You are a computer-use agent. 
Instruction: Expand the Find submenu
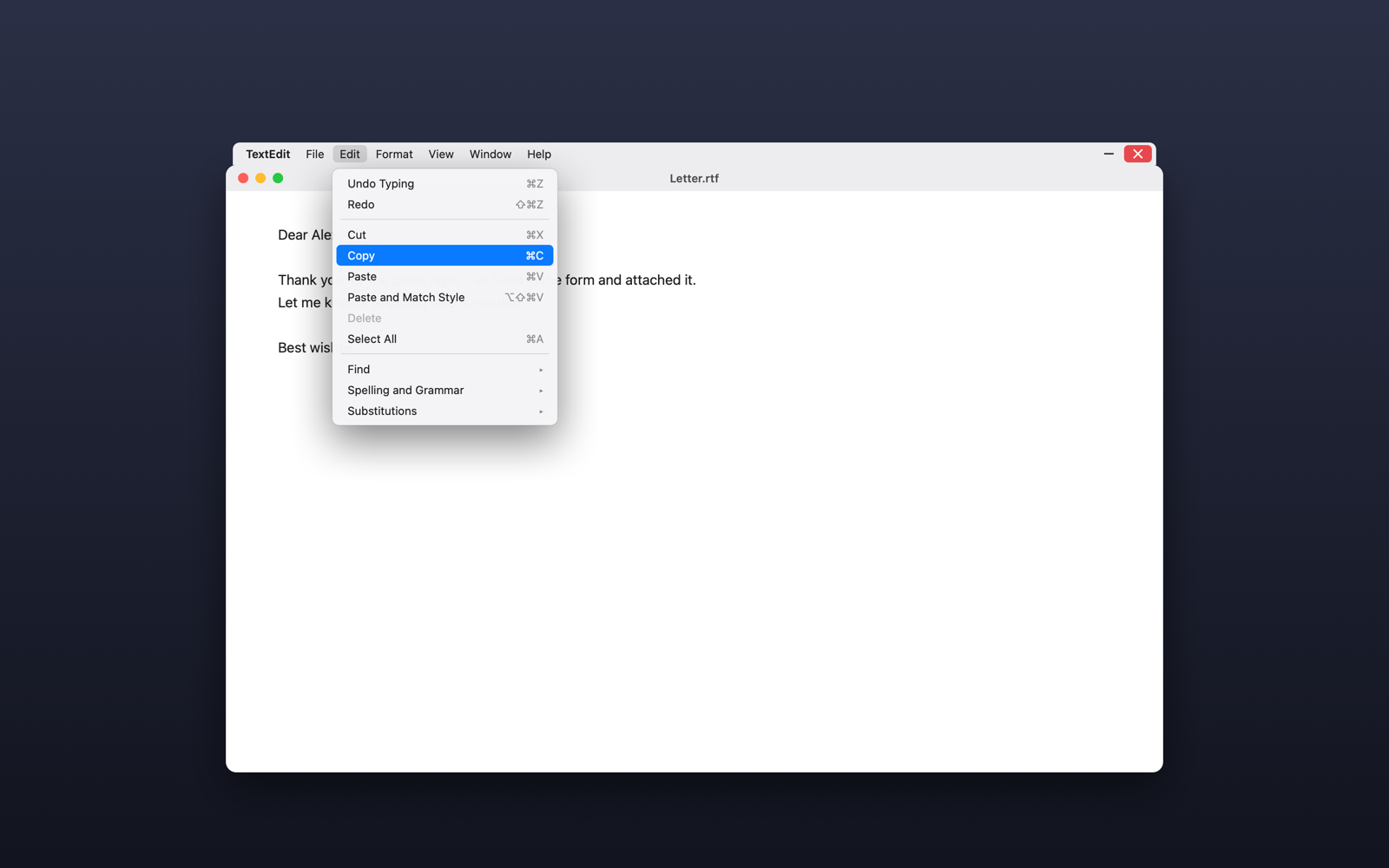(444, 369)
